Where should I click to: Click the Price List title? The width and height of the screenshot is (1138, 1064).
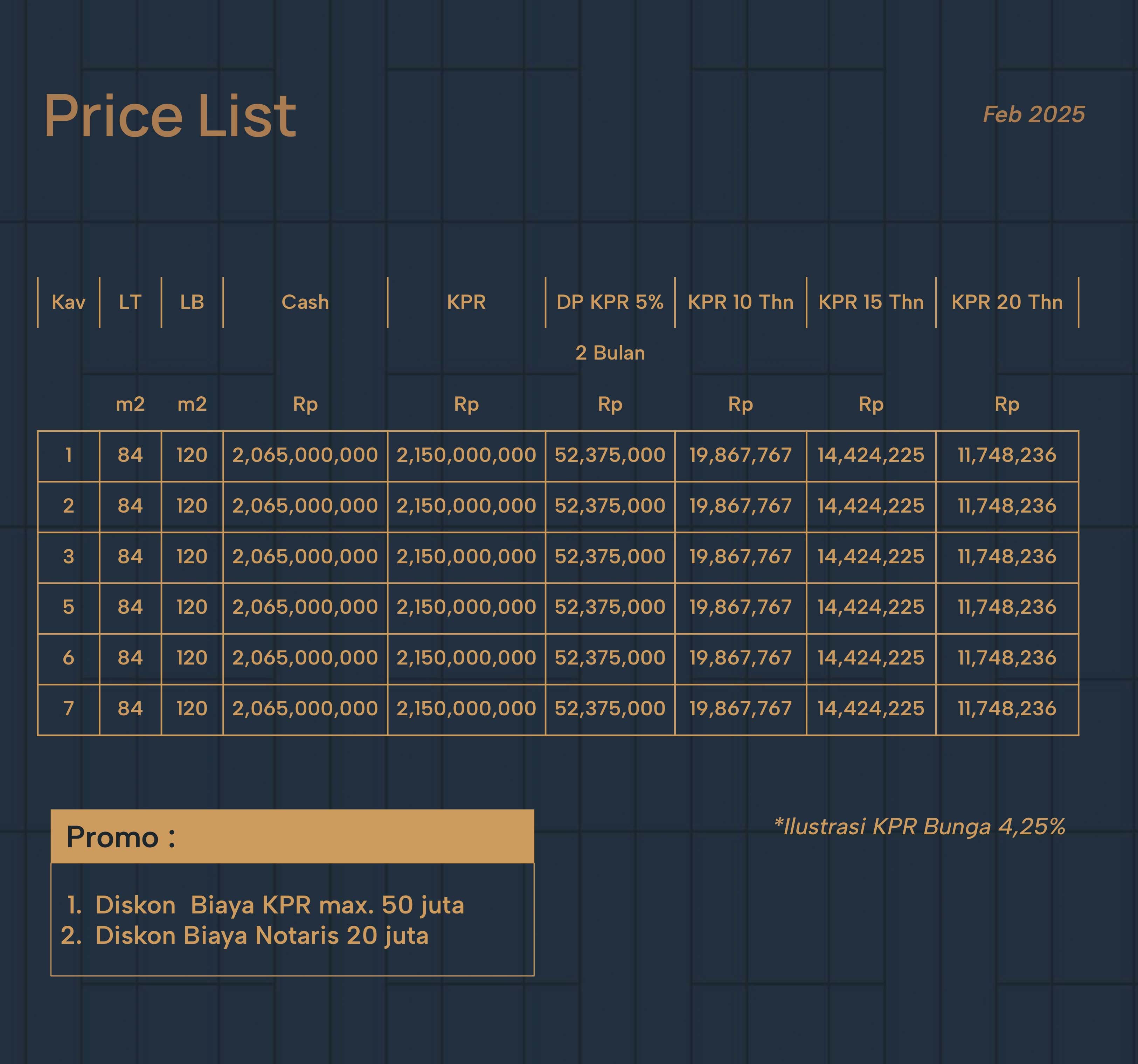(x=170, y=117)
